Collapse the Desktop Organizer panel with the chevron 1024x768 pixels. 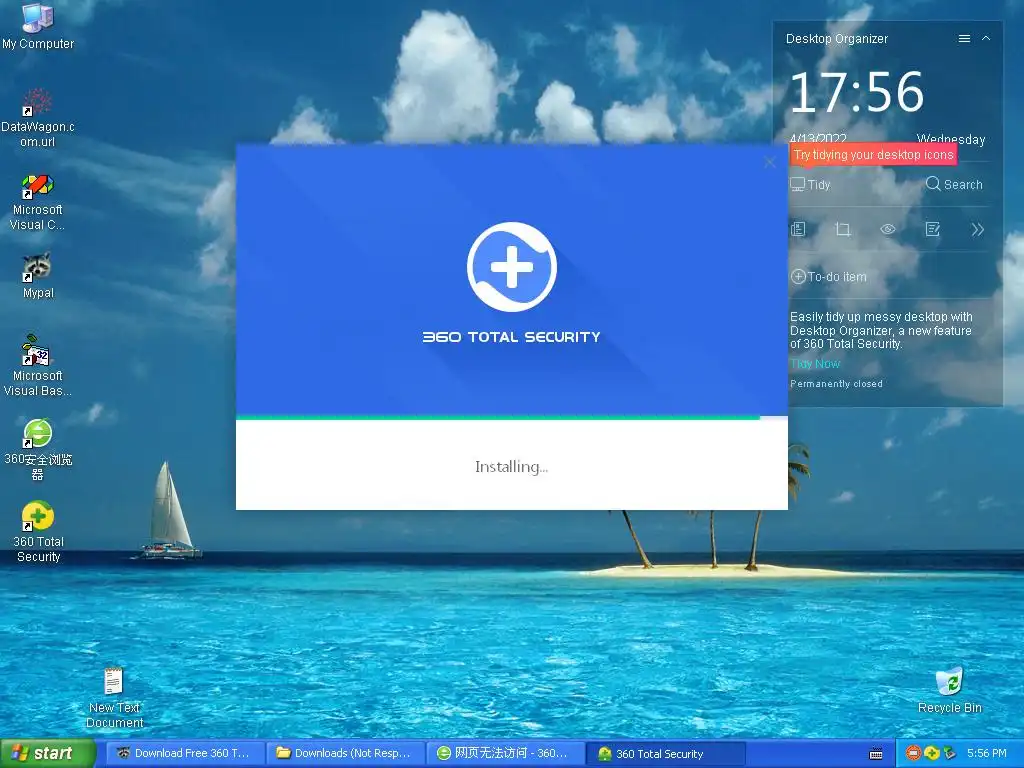tap(986, 39)
